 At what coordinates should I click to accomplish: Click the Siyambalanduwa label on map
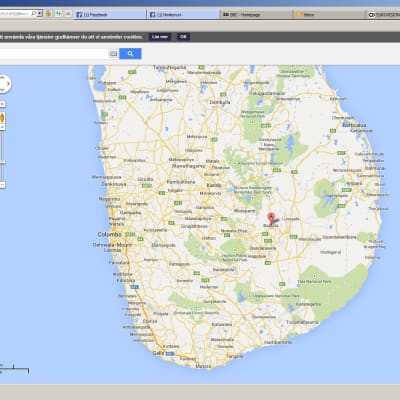pyautogui.click(x=339, y=237)
